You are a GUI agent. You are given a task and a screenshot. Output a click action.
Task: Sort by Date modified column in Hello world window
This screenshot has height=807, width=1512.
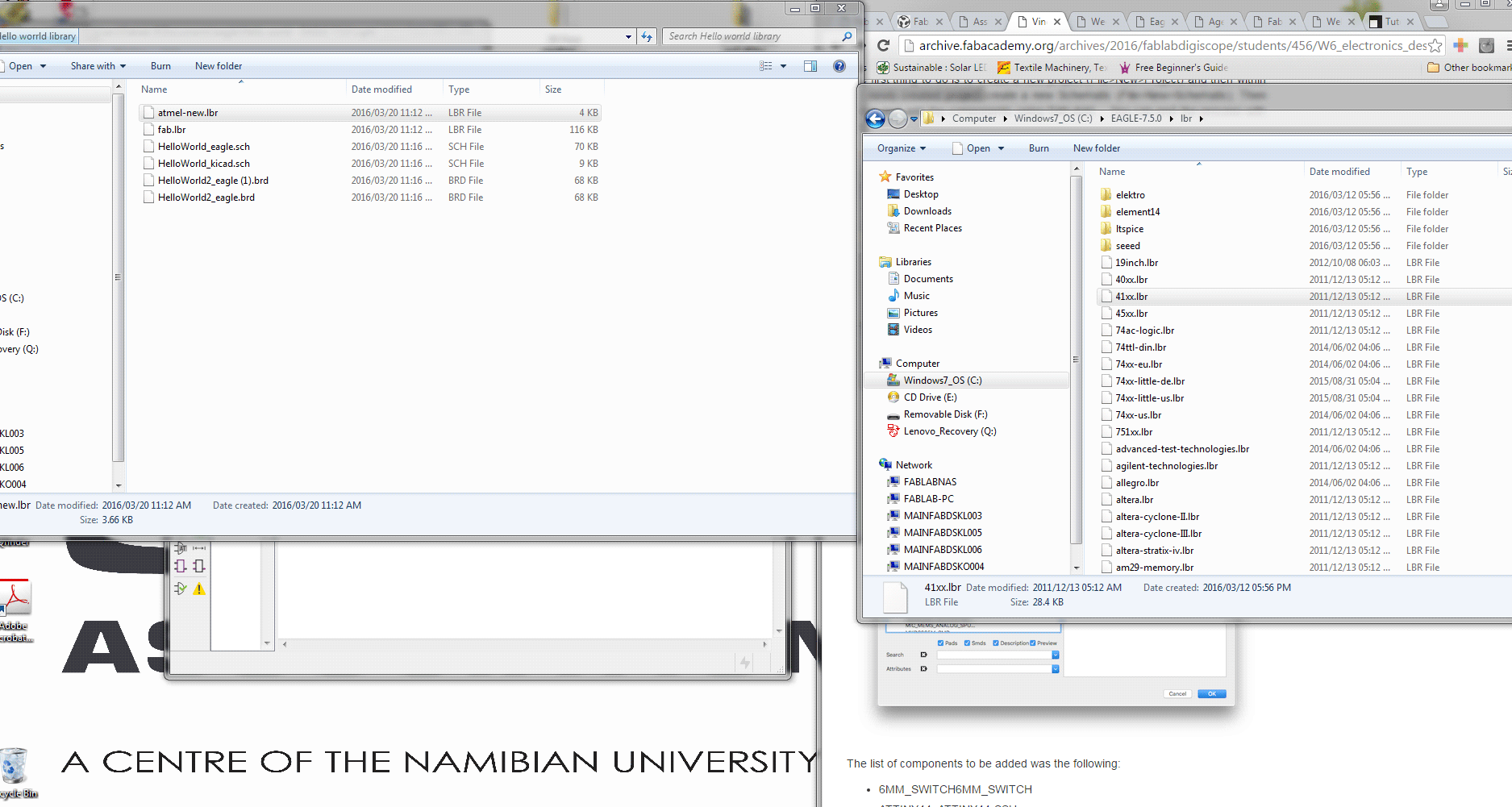[x=381, y=89]
